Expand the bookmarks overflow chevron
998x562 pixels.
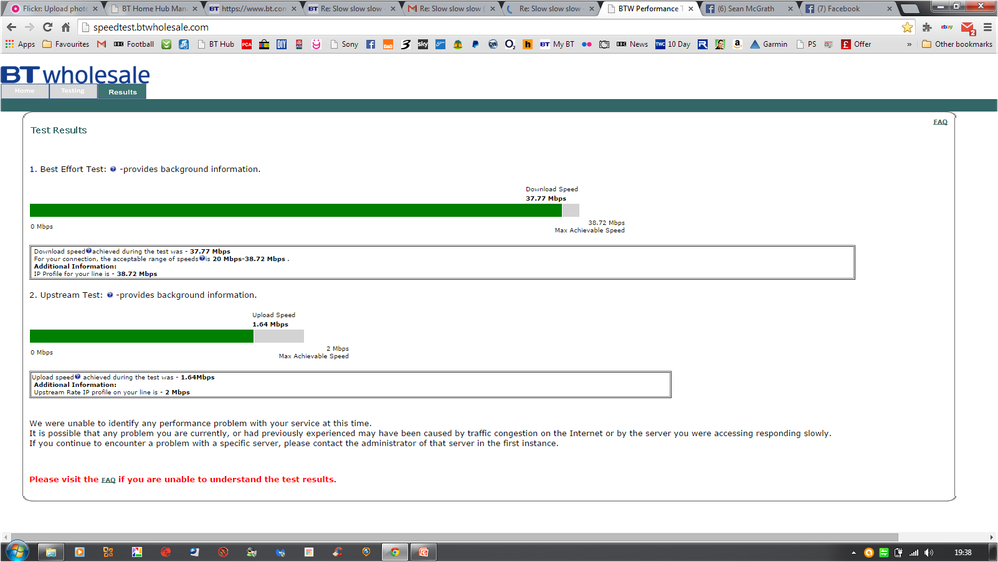pyautogui.click(x=909, y=44)
